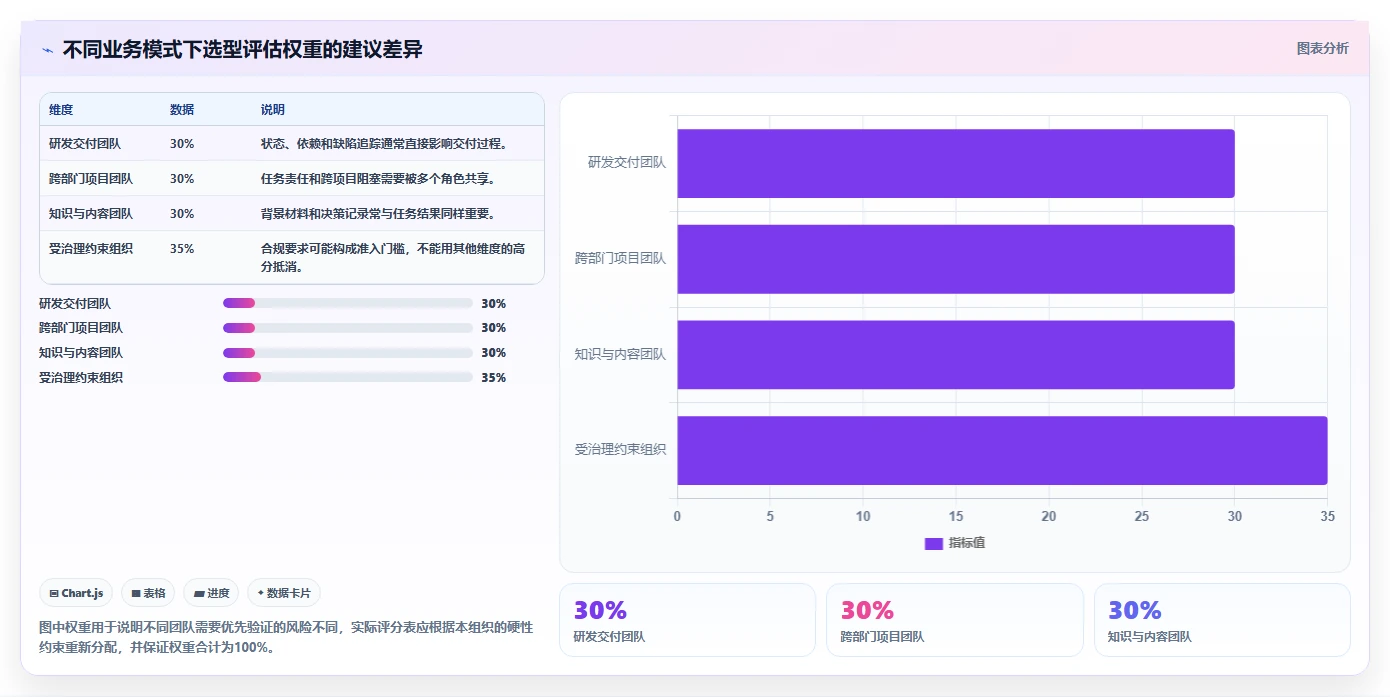The image size is (1390, 697).
Task: Open the 跨部门项目团队 30% data card
Action: [955, 620]
